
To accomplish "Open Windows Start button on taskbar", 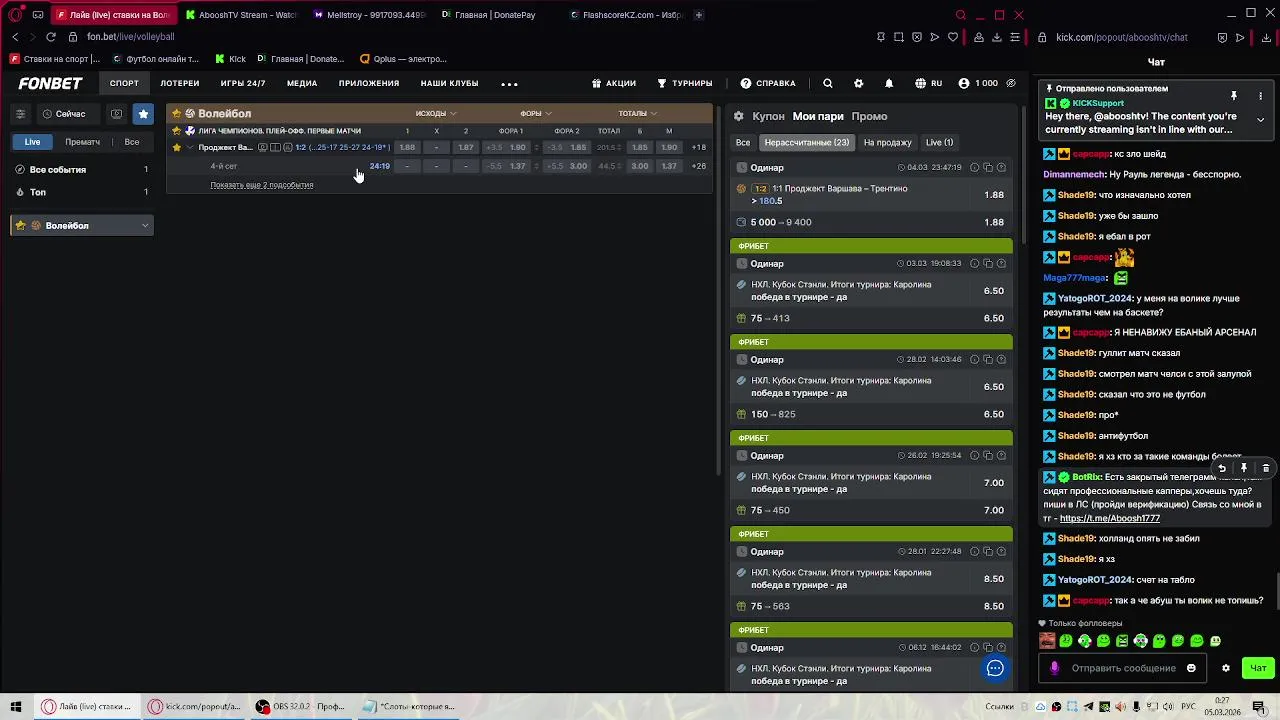I will click(16, 706).
